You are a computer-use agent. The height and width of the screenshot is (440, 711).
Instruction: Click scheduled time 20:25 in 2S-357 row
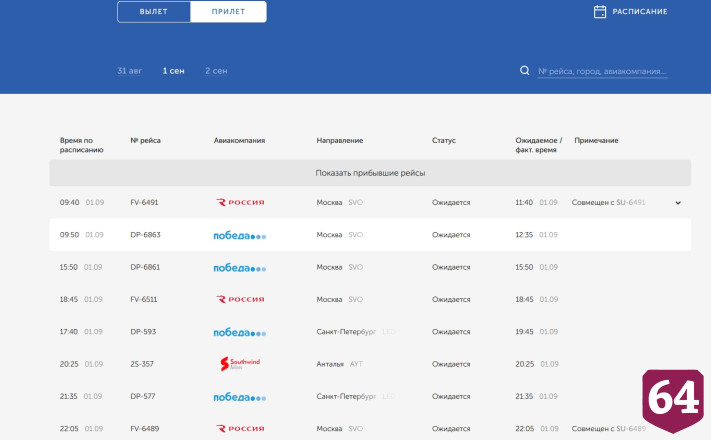[69, 364]
